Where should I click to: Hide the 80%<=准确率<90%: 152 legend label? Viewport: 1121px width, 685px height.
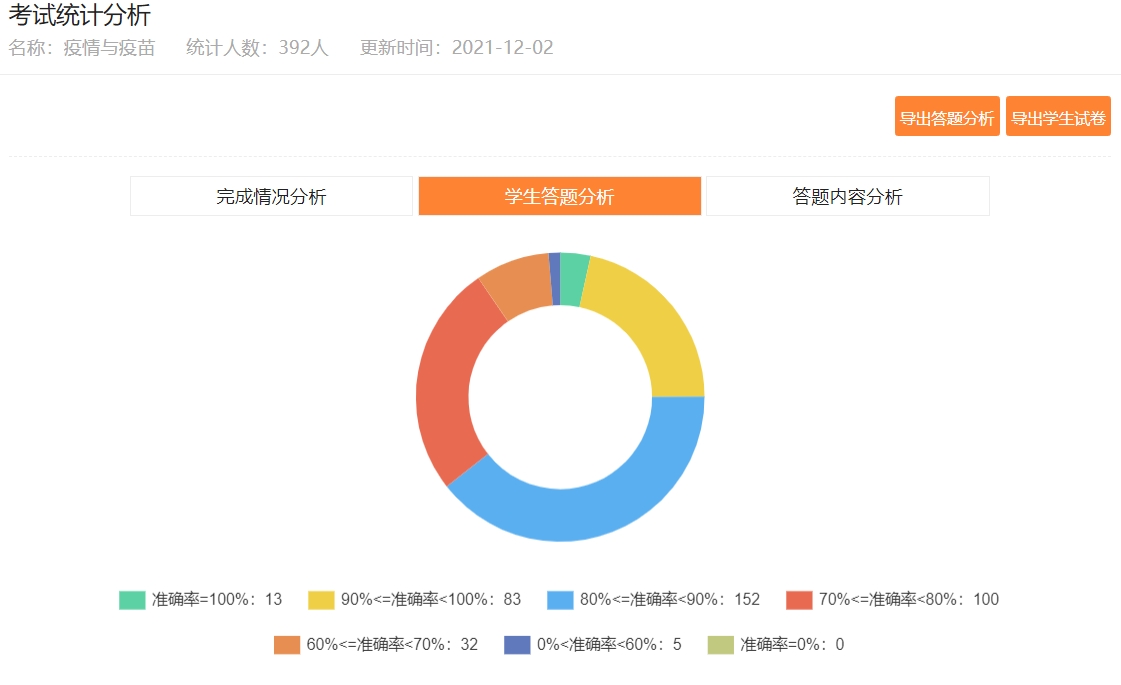[669, 600]
